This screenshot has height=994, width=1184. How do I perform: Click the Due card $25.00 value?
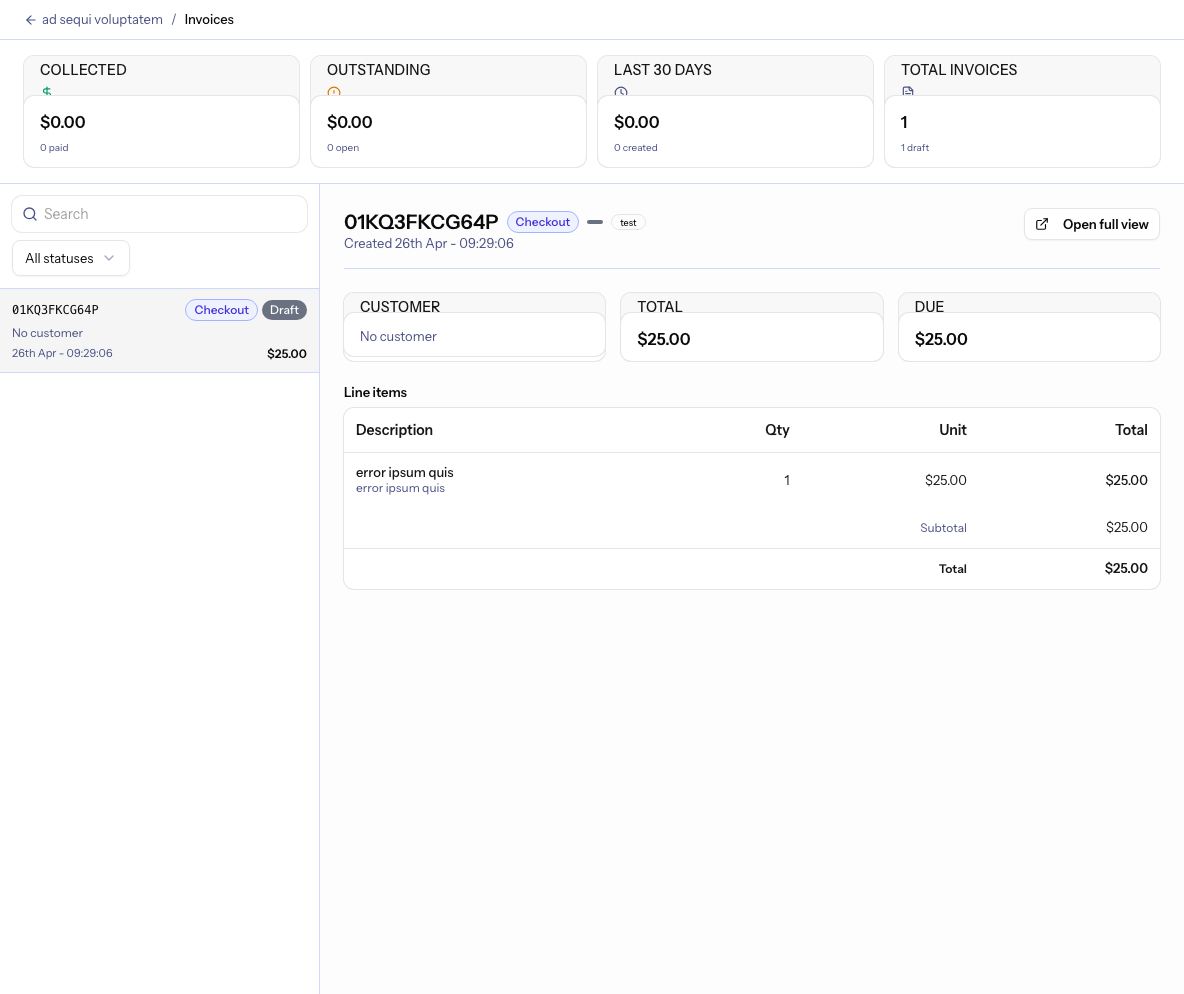(x=941, y=339)
